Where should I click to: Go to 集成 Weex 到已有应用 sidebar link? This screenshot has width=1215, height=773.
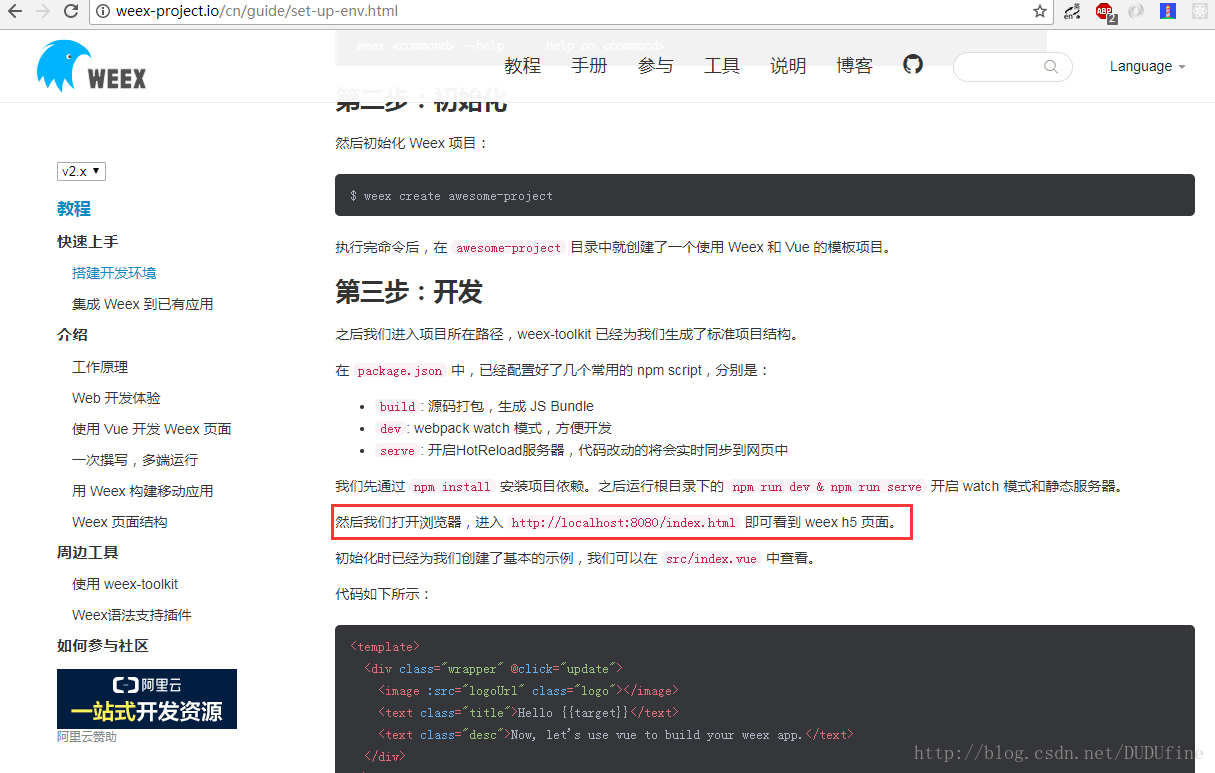(142, 304)
